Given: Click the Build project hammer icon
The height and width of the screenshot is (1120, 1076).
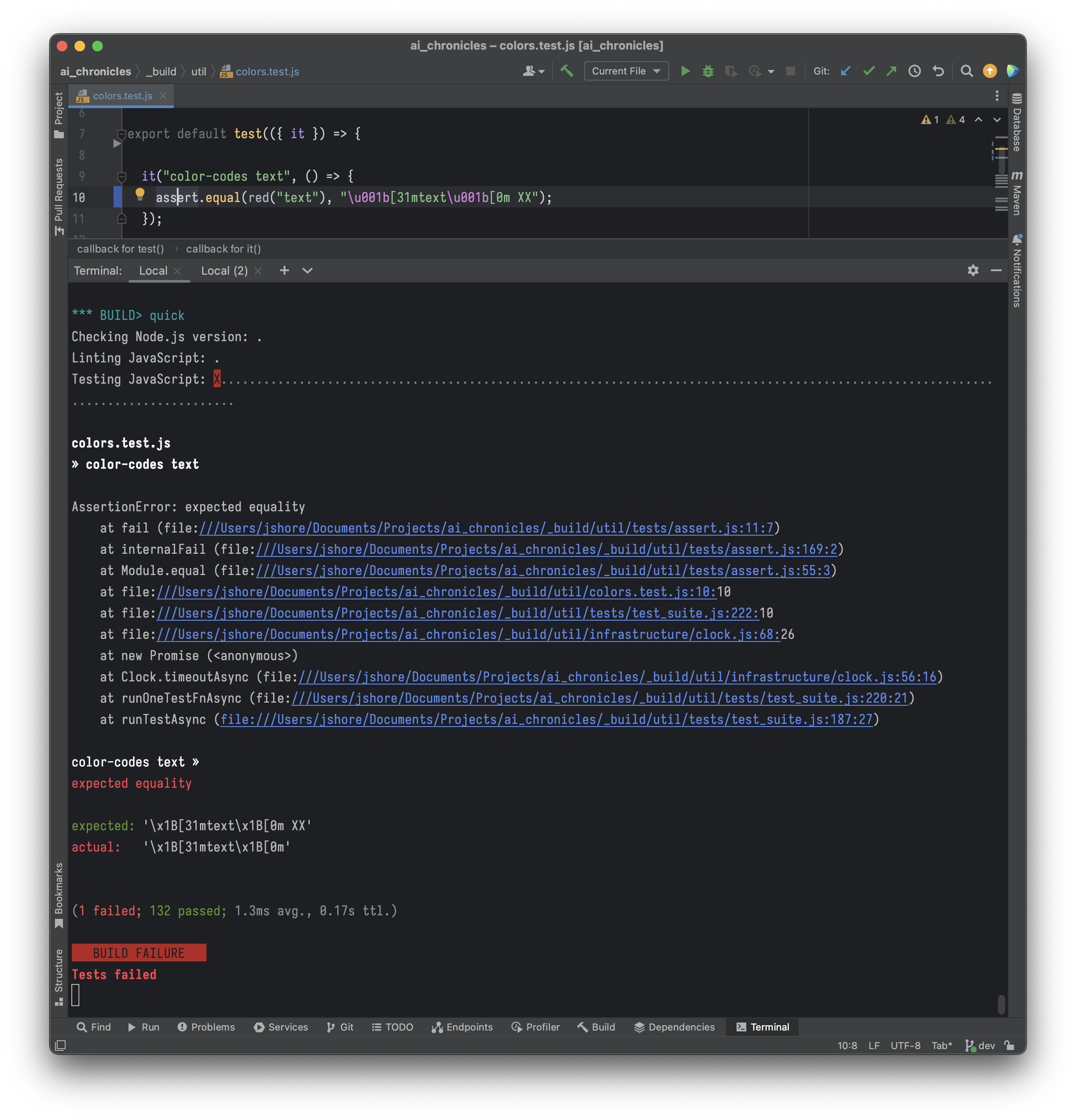Looking at the screenshot, I should click(x=567, y=71).
